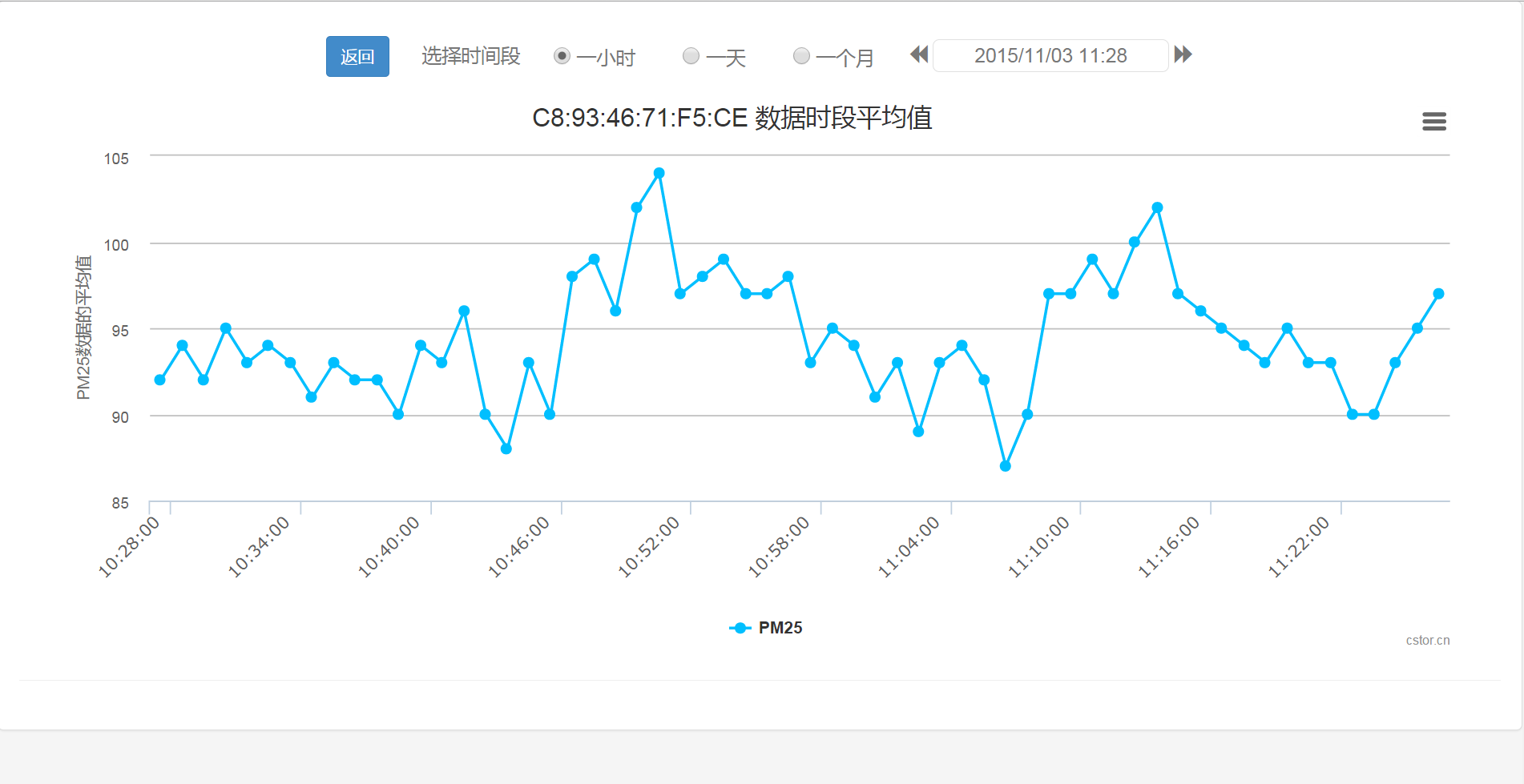Click the PM25 legend marker icon
Image resolution: width=1524 pixels, height=784 pixels.
tap(740, 628)
